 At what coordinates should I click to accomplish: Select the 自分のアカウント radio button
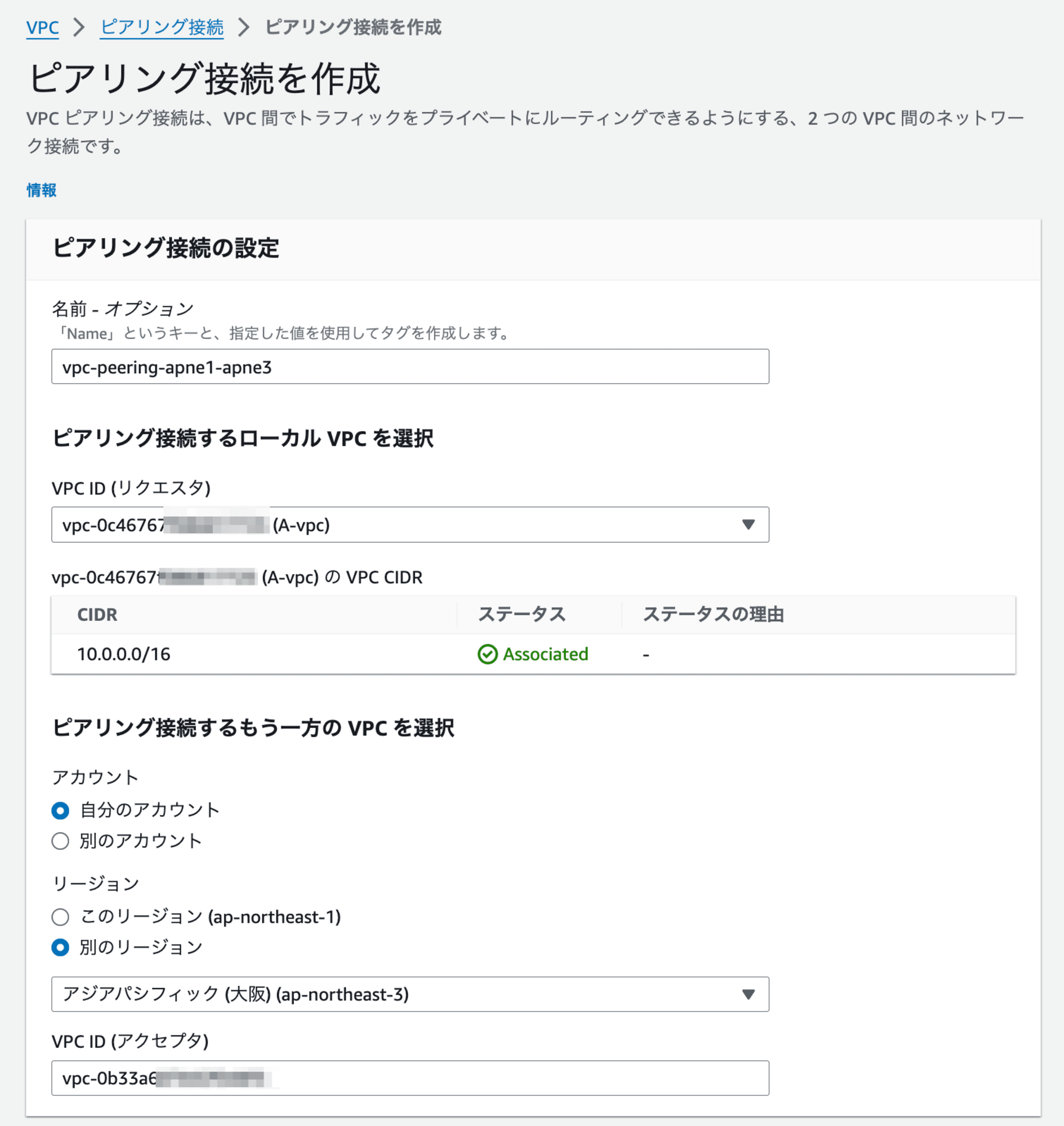click(x=60, y=811)
